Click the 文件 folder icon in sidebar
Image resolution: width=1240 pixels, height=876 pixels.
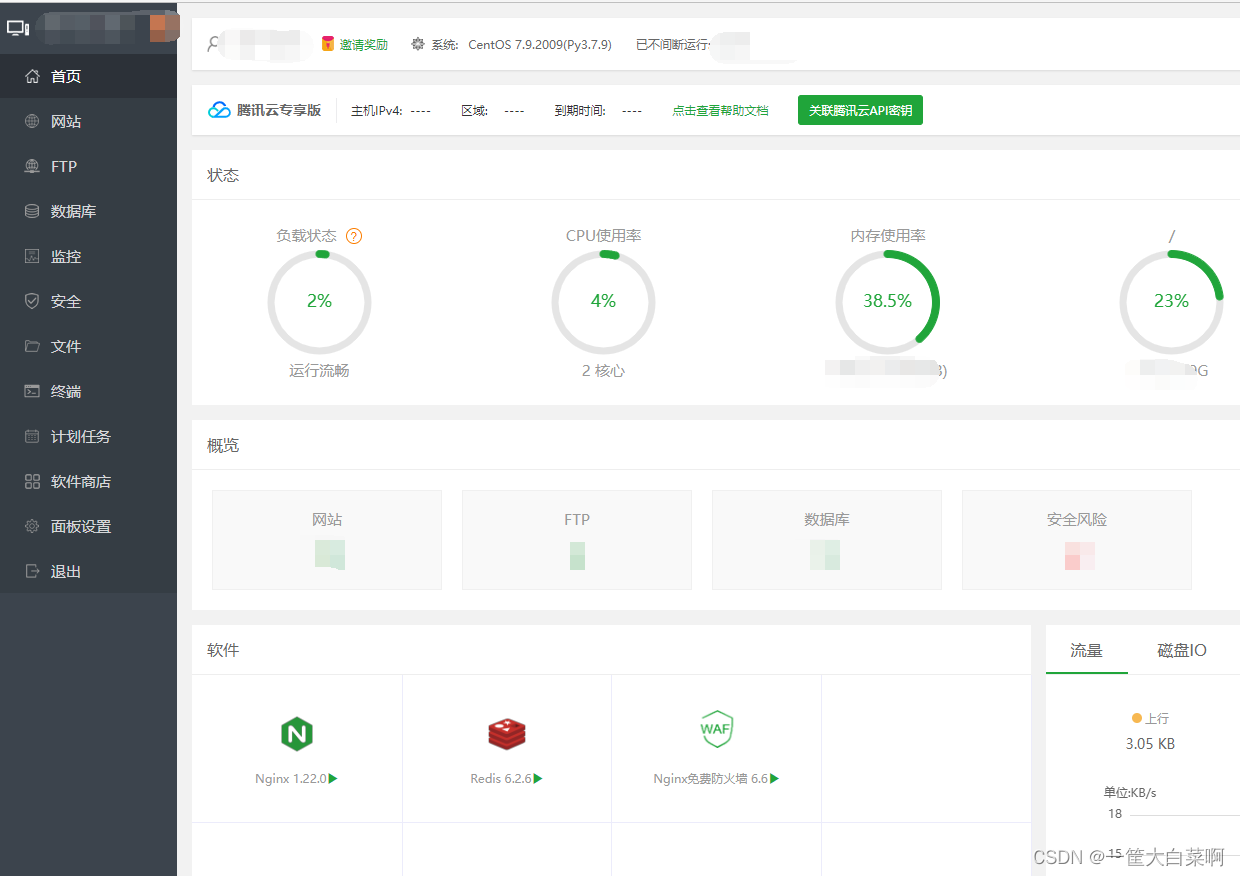32,346
